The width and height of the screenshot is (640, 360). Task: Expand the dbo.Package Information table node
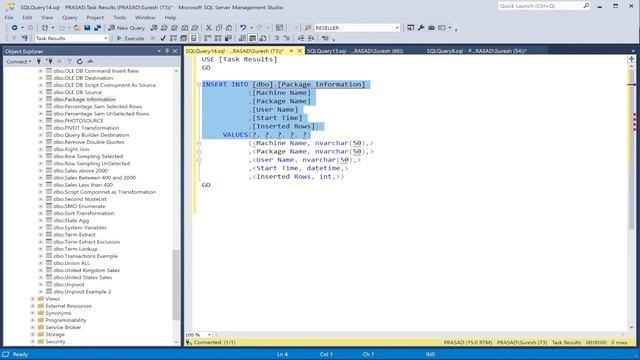pos(40,99)
